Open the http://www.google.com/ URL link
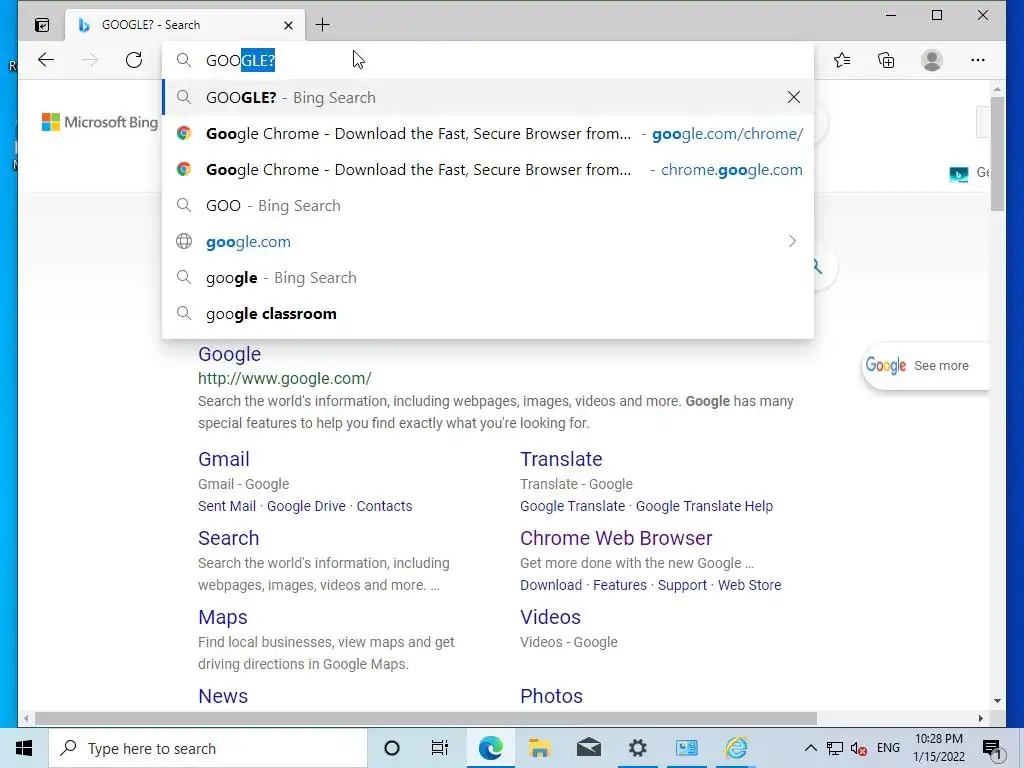Screen dimensions: 1024x768 [285, 378]
